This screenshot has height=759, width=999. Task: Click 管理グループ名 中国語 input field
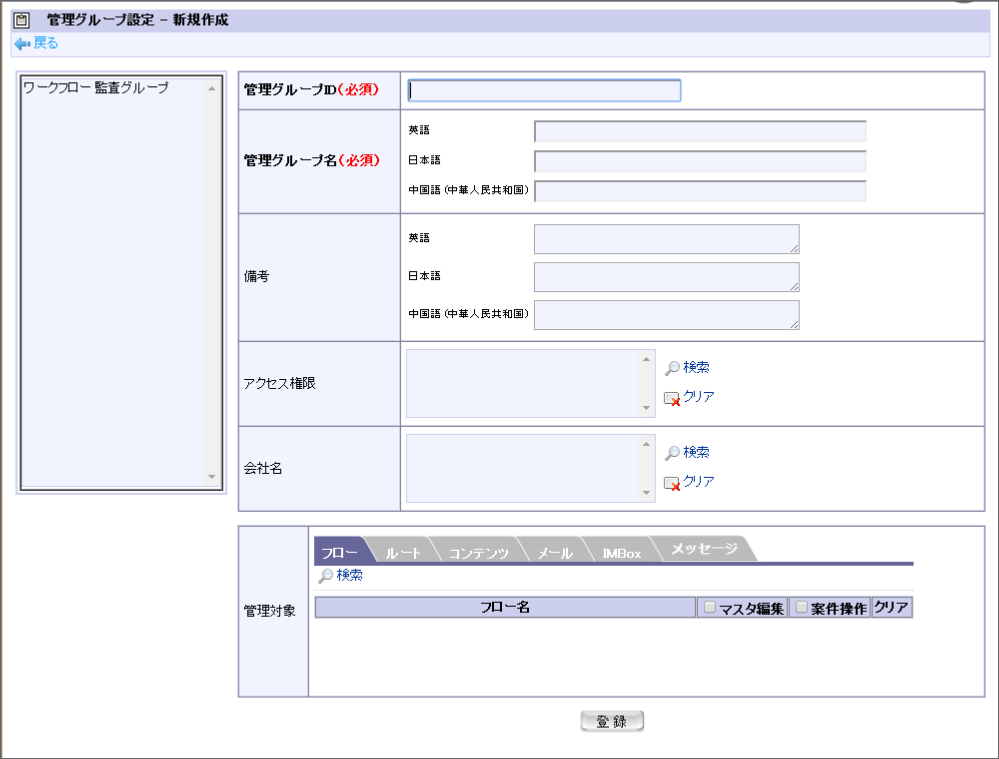click(x=700, y=191)
